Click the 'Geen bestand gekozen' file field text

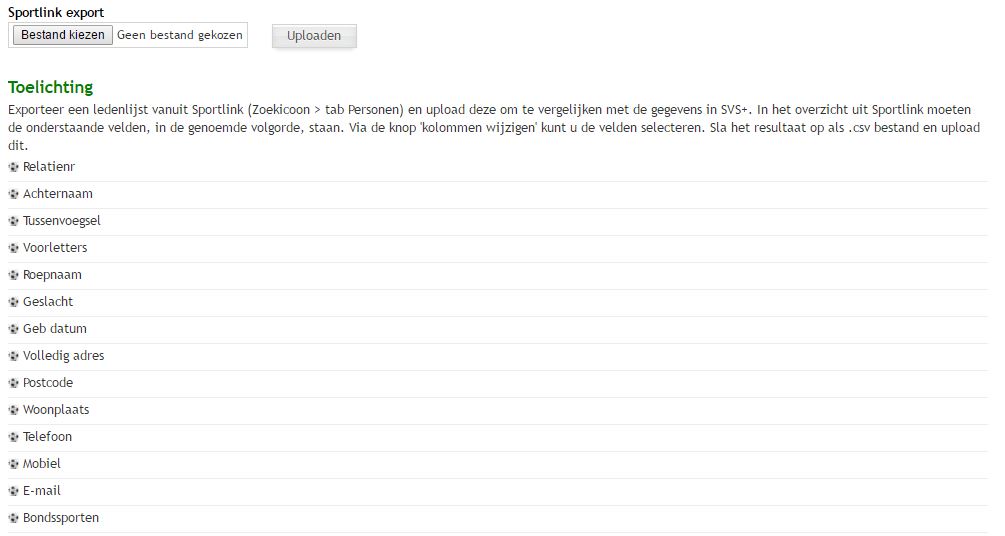[x=180, y=35]
